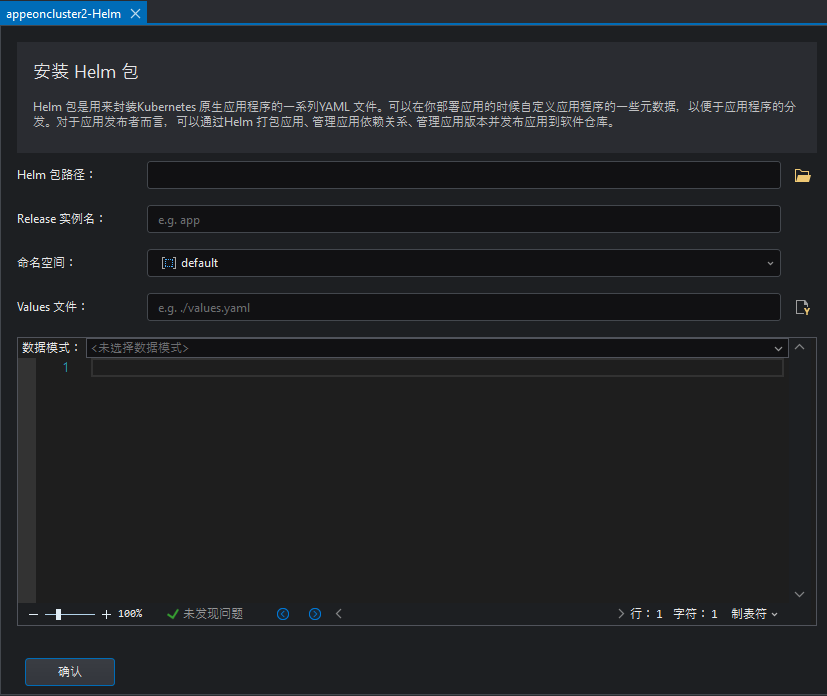Open the 命名空间 default dropdown
Viewport: 827px width, 696px height.
tap(464, 263)
